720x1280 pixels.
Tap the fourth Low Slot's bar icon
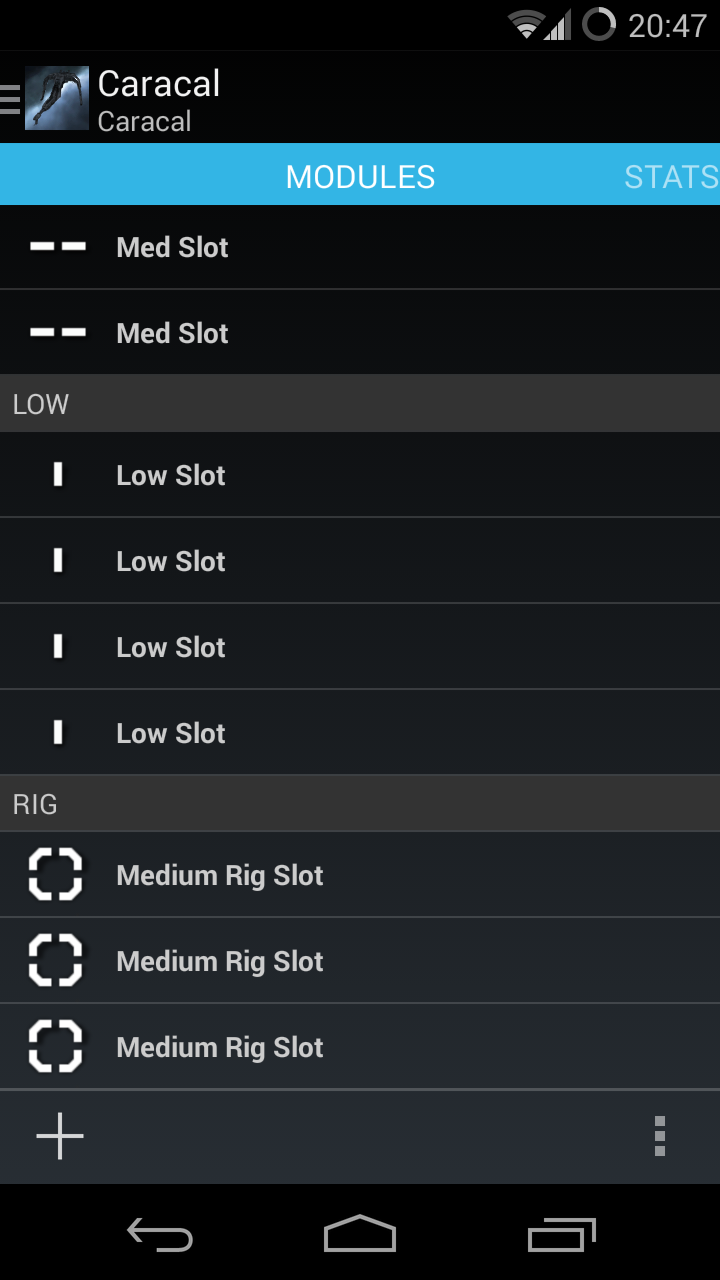coord(57,733)
